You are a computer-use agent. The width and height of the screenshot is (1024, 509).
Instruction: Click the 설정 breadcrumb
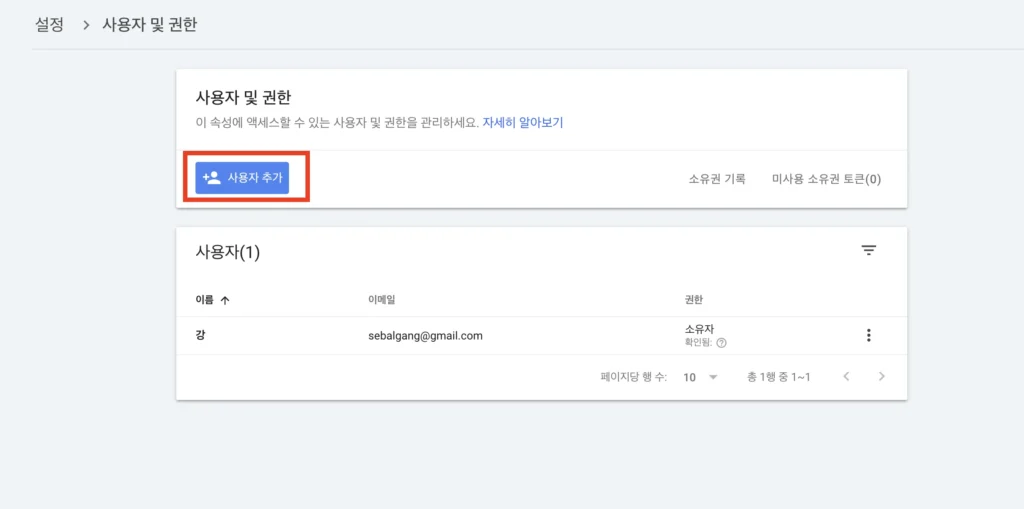(x=49, y=25)
